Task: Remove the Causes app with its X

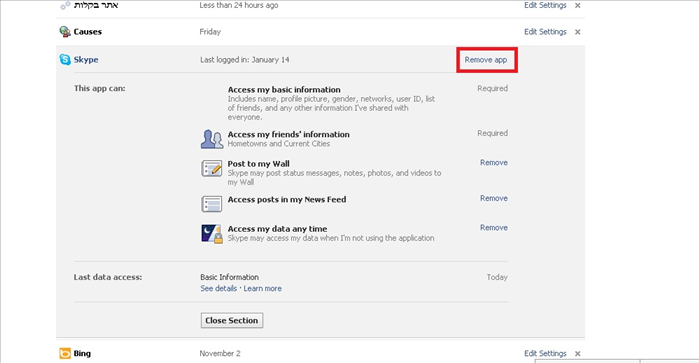Action: [577, 32]
